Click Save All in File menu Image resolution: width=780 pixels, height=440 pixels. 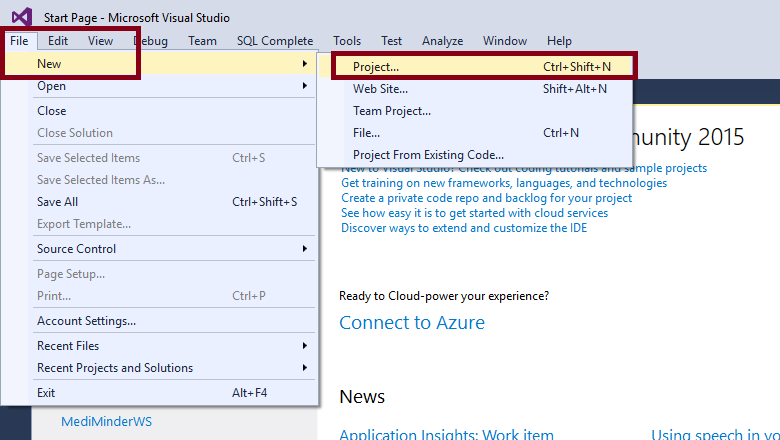click(x=57, y=202)
